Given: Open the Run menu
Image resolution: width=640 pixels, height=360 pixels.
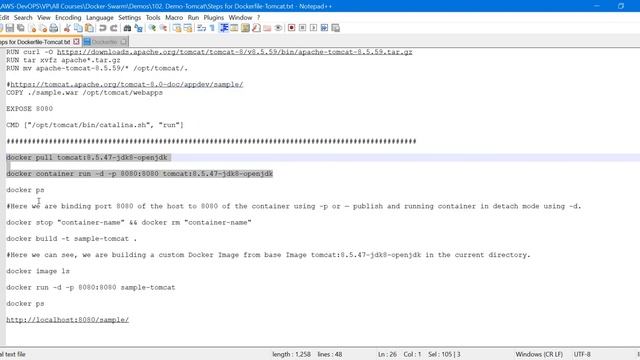Looking at the screenshot, I should [193, 18].
